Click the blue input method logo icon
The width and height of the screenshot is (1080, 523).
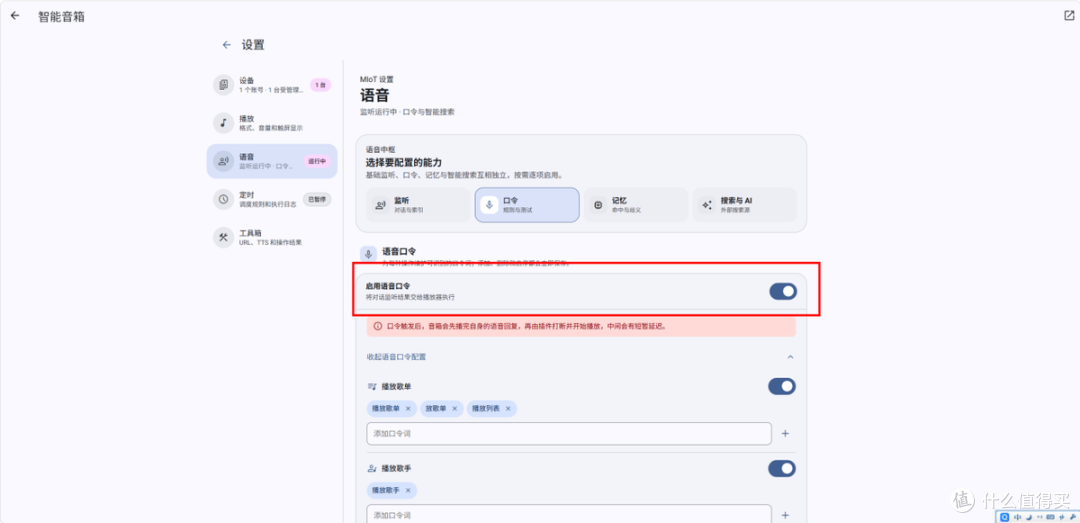pos(1005,517)
